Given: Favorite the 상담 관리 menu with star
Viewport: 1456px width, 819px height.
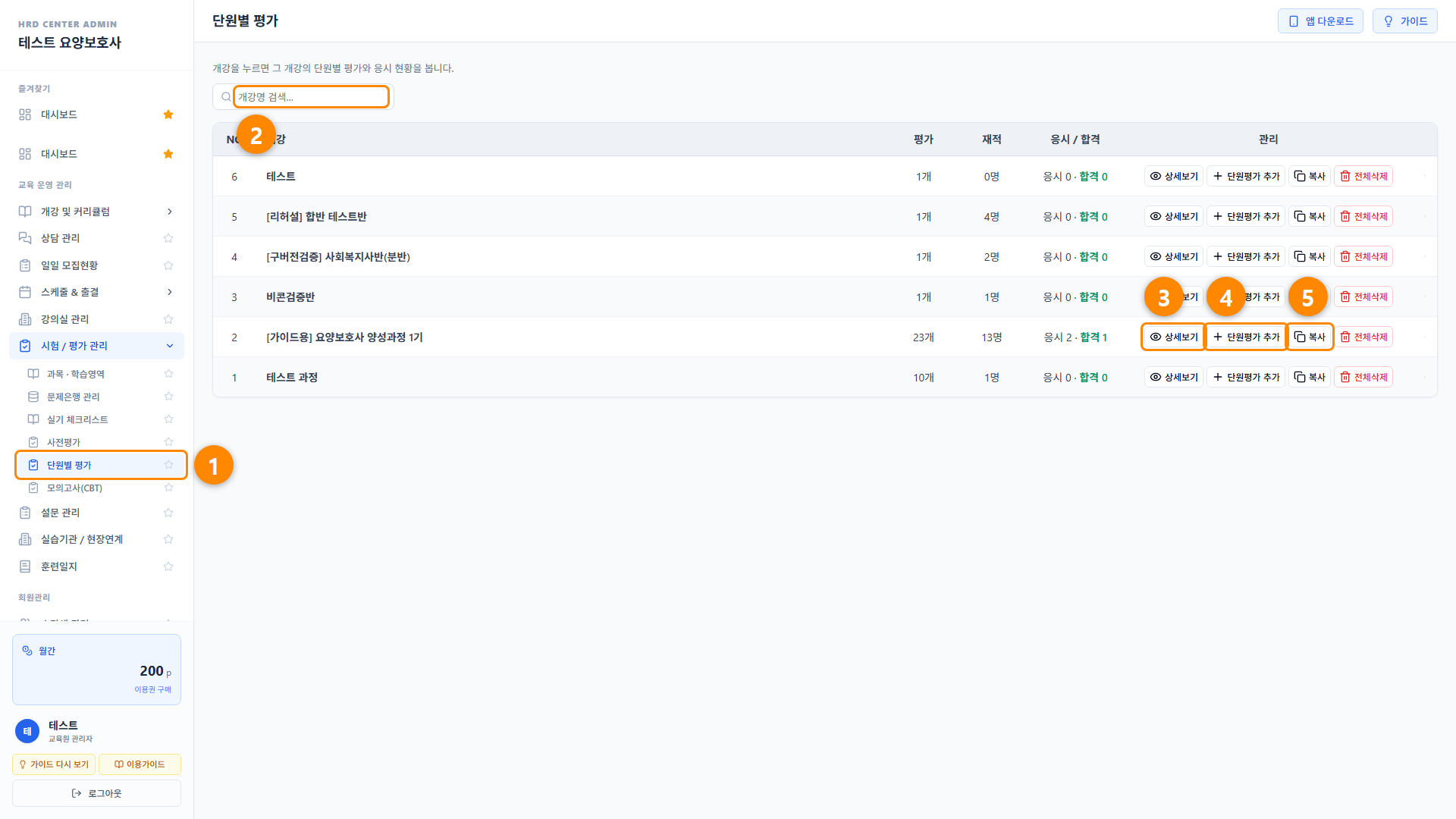Looking at the screenshot, I should 168,238.
